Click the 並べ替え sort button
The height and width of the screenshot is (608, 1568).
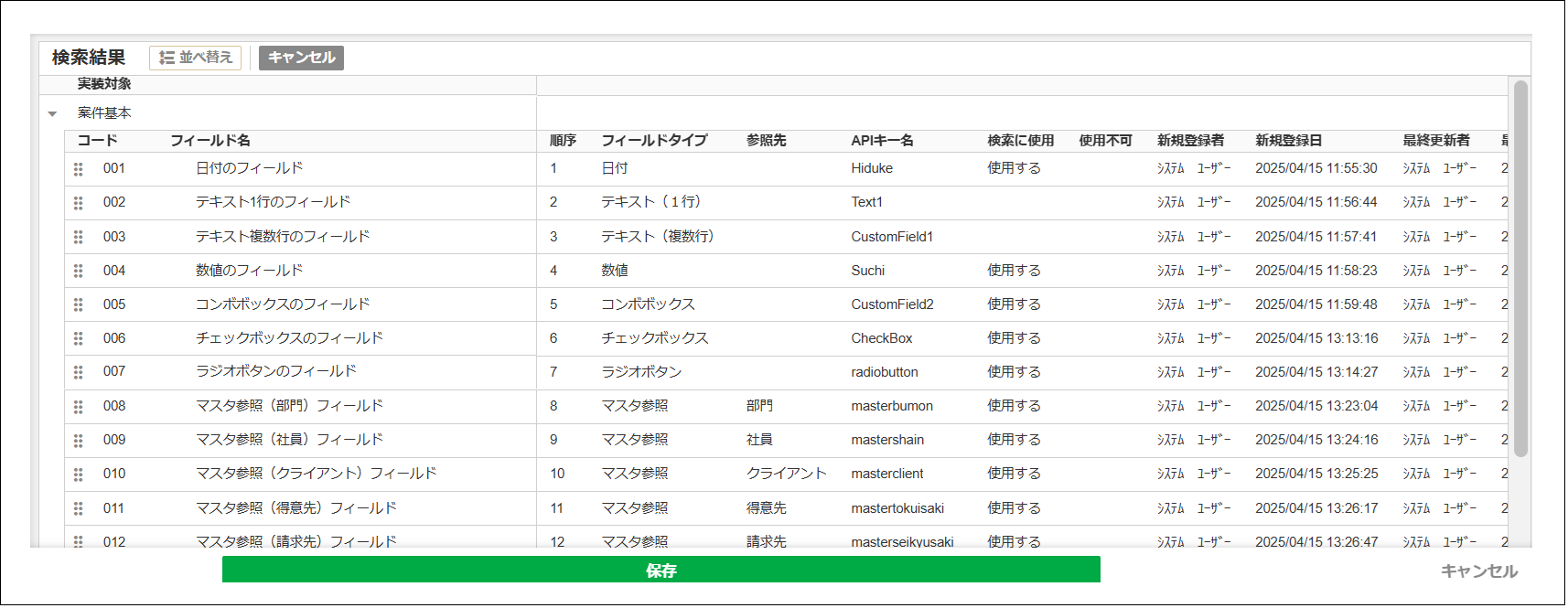pyautogui.click(x=196, y=58)
